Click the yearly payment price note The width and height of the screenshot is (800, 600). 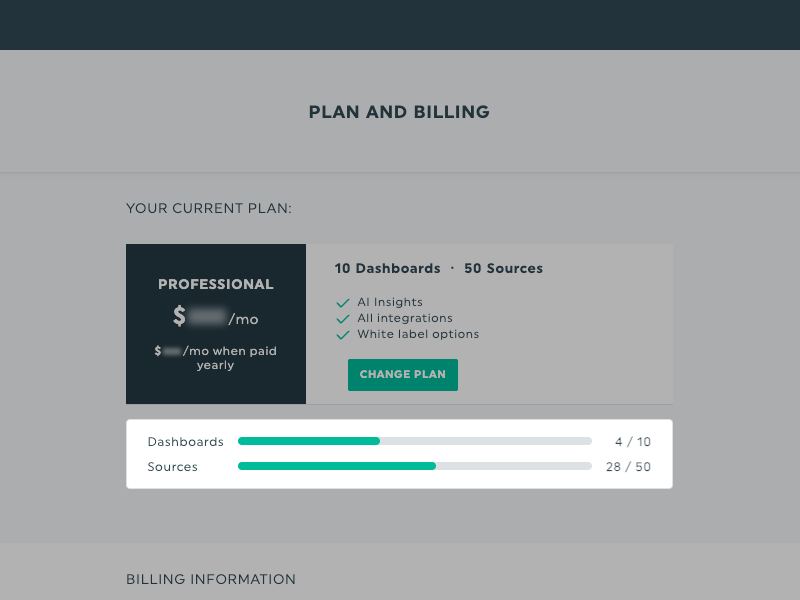[x=216, y=358]
